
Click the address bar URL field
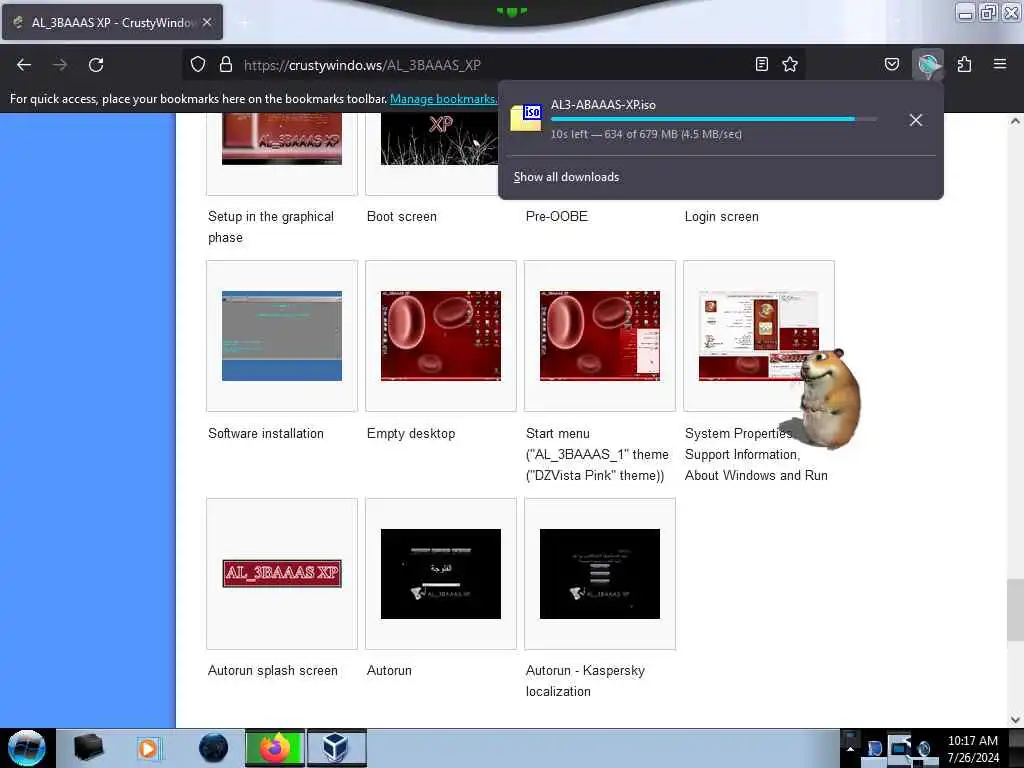click(x=493, y=65)
